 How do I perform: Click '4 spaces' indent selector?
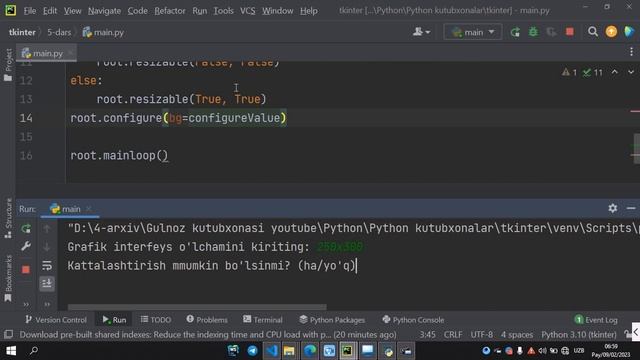coord(517,335)
